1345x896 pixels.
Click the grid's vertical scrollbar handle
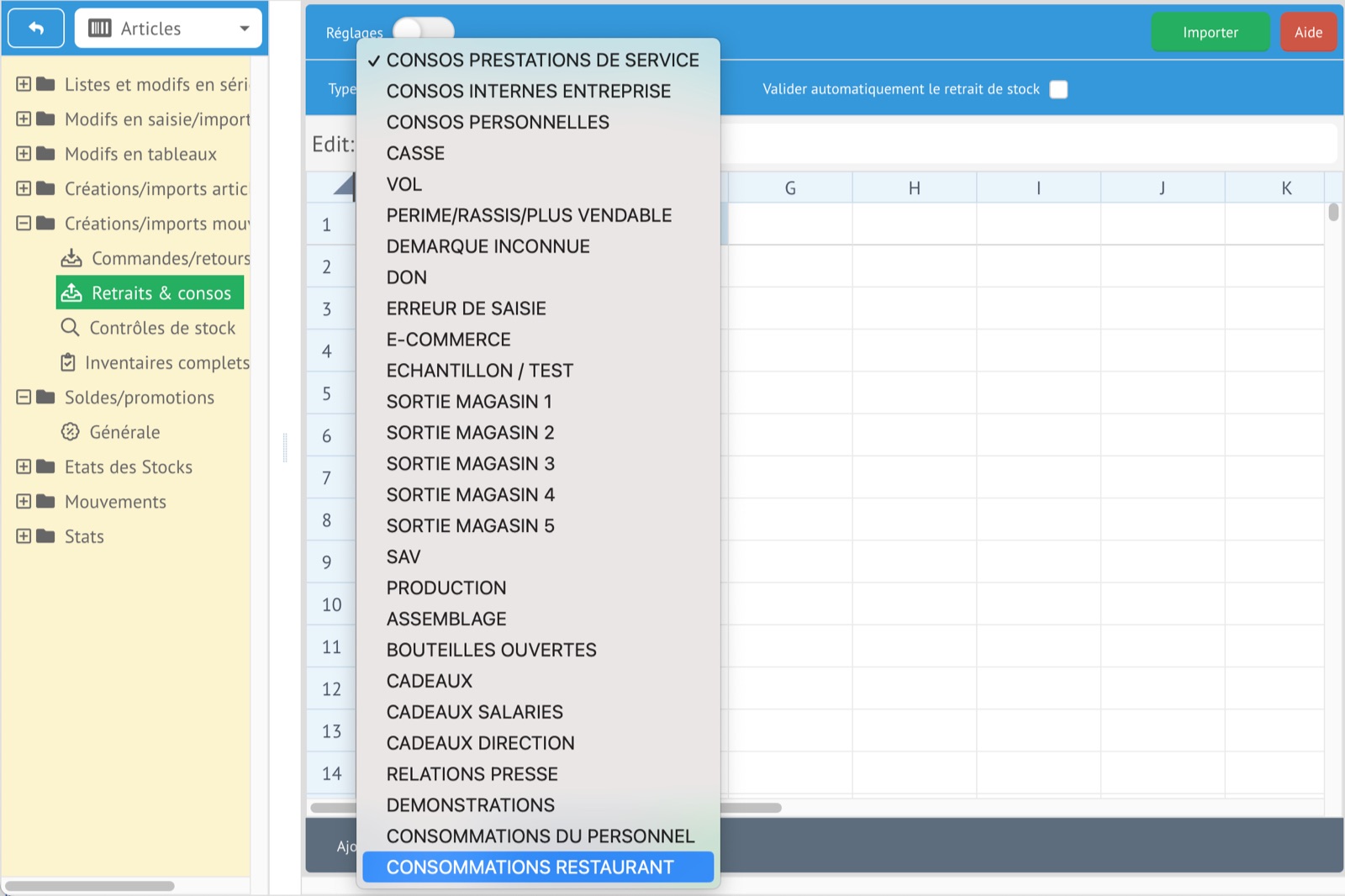[x=1333, y=212]
